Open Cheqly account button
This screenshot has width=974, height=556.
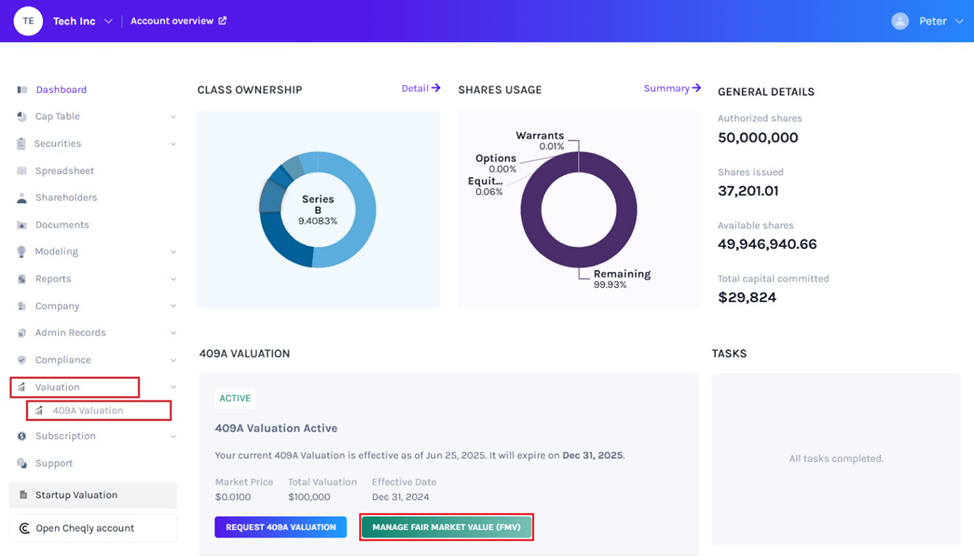(85, 528)
